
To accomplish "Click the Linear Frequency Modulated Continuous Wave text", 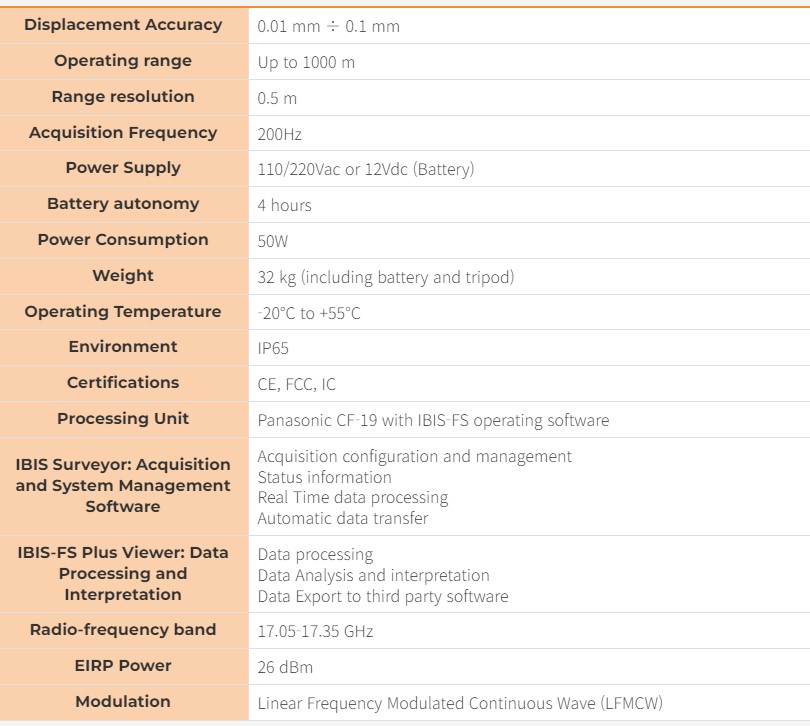I will pos(460,703).
